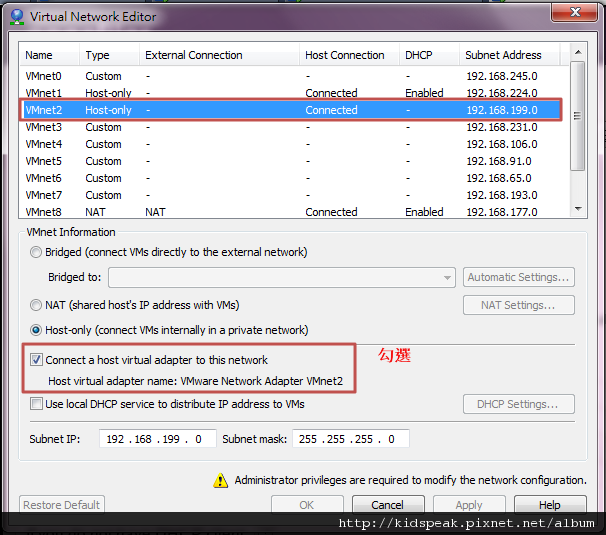Click Host virtual adapter name text
This screenshot has width=606, height=535.
196,381
